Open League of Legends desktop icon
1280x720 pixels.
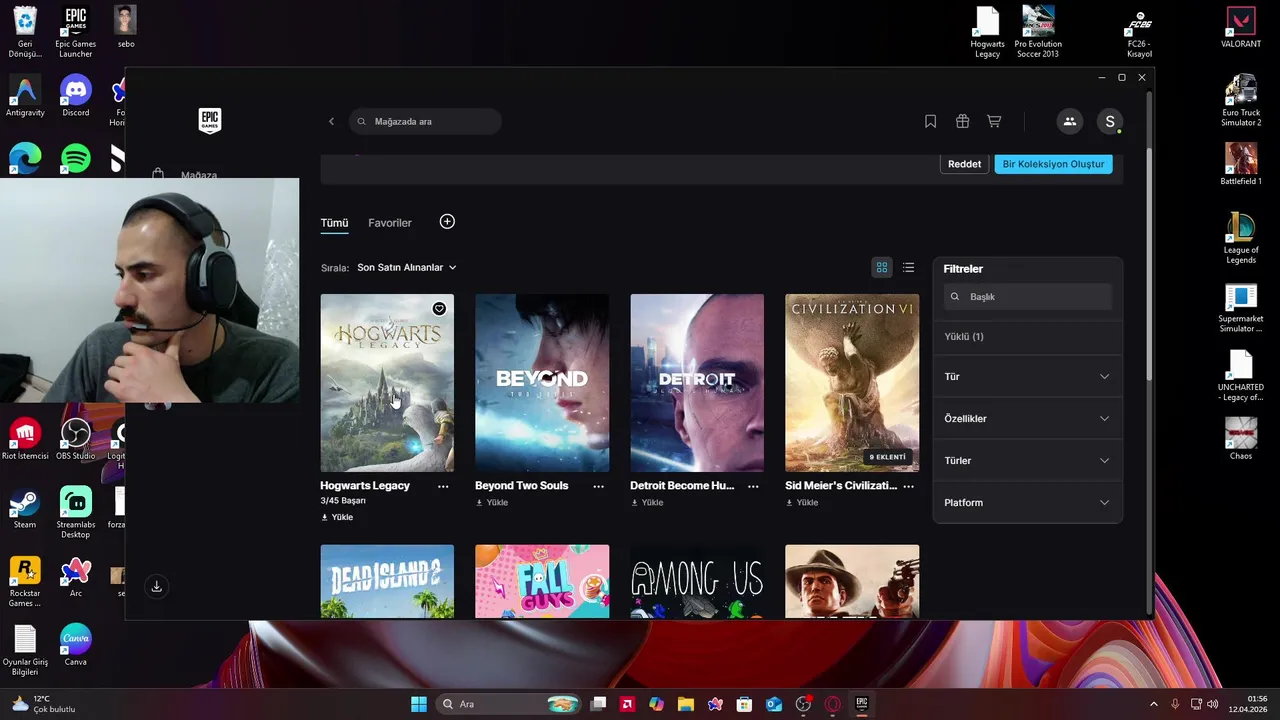[1241, 238]
